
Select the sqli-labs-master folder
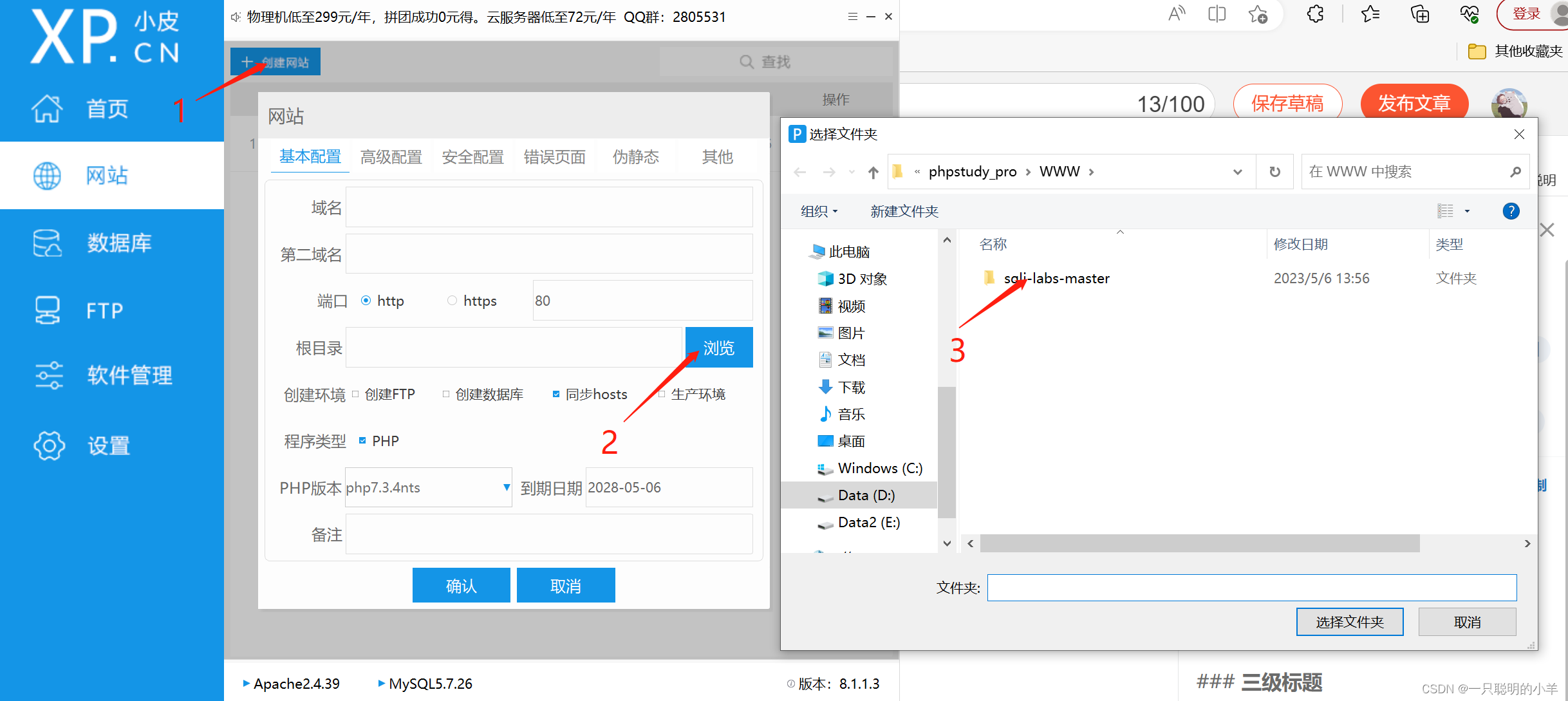pyautogui.click(x=1056, y=278)
